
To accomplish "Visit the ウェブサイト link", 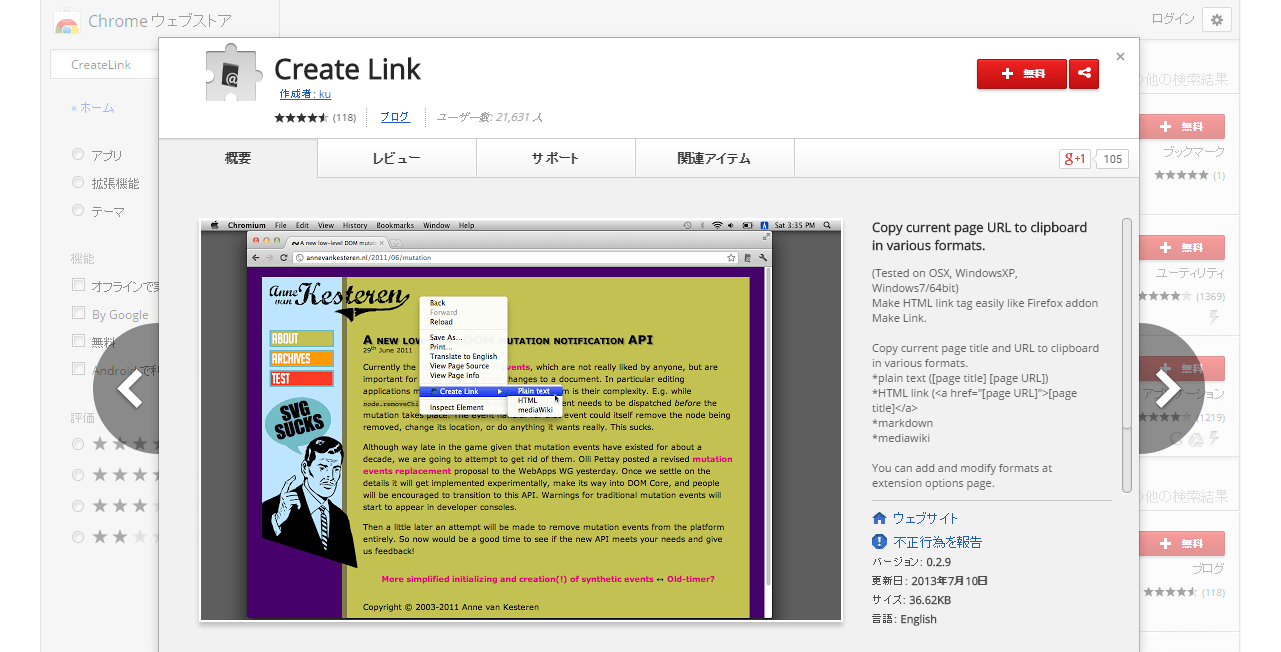I will (925, 518).
